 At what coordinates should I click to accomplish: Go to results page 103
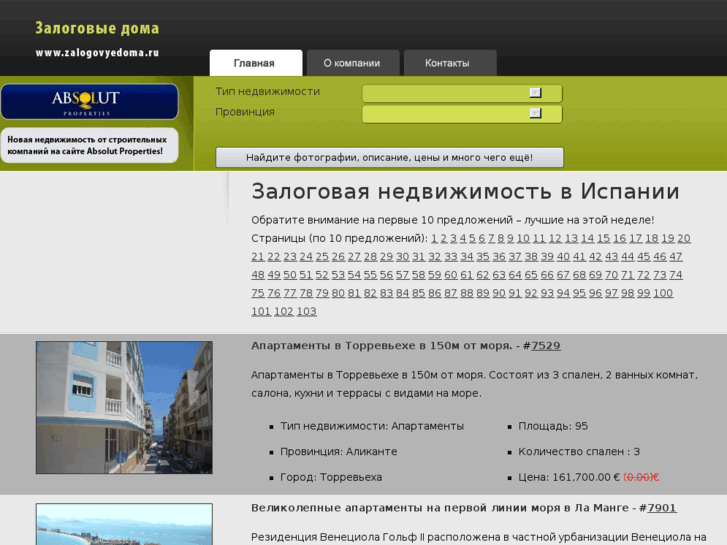click(306, 312)
